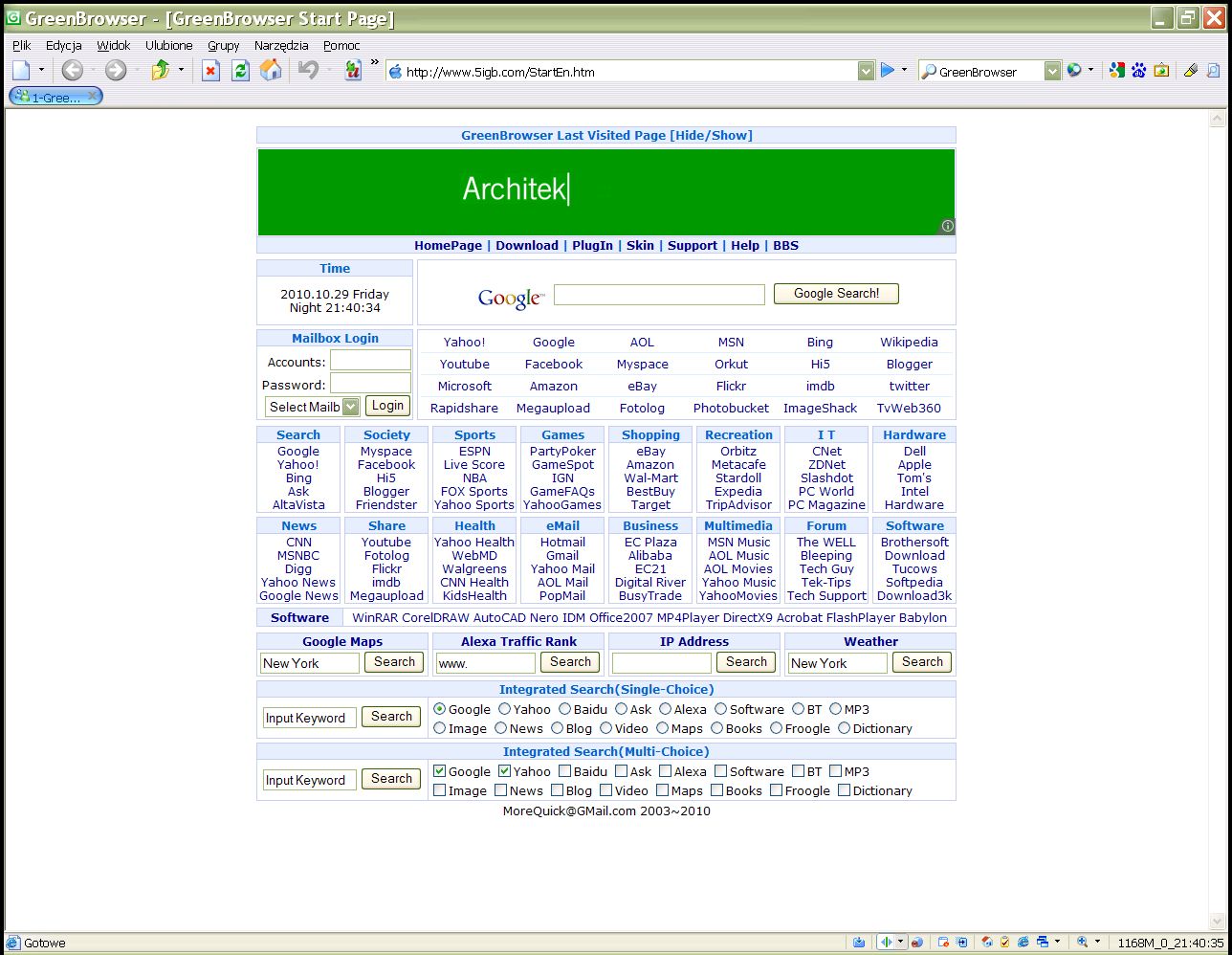
Task: Expand the globe search icon dropdown arrow
Action: click(1090, 70)
